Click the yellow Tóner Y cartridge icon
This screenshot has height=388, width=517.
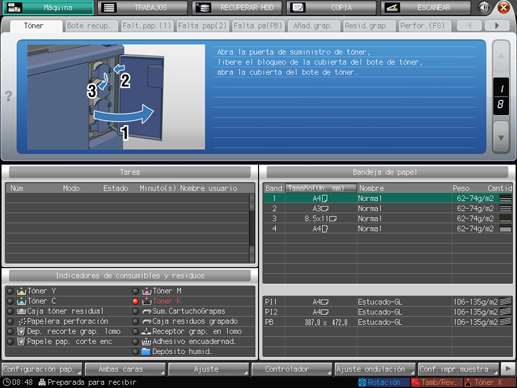click(x=21, y=291)
